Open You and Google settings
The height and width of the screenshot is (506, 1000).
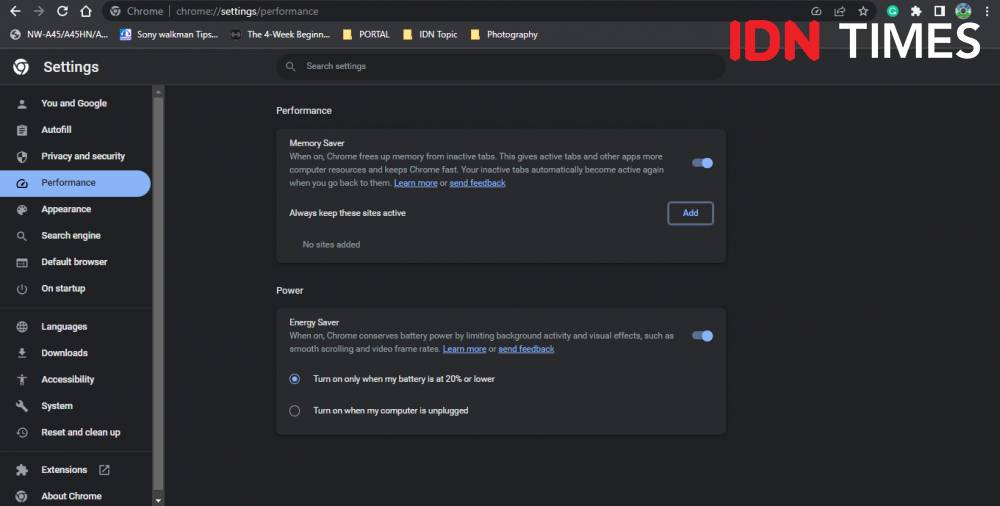click(75, 103)
